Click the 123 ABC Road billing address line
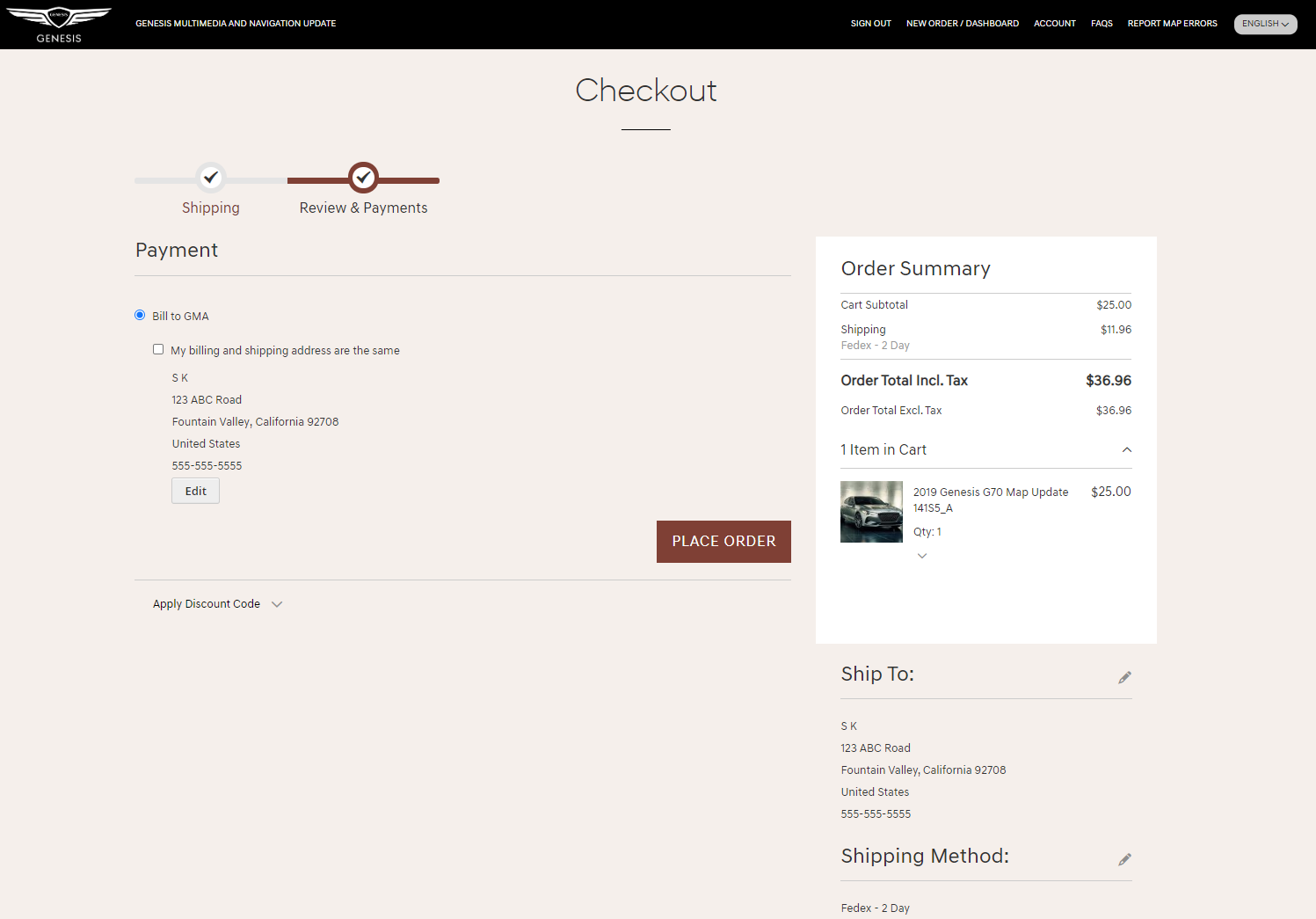The width and height of the screenshot is (1316, 919). (x=207, y=400)
